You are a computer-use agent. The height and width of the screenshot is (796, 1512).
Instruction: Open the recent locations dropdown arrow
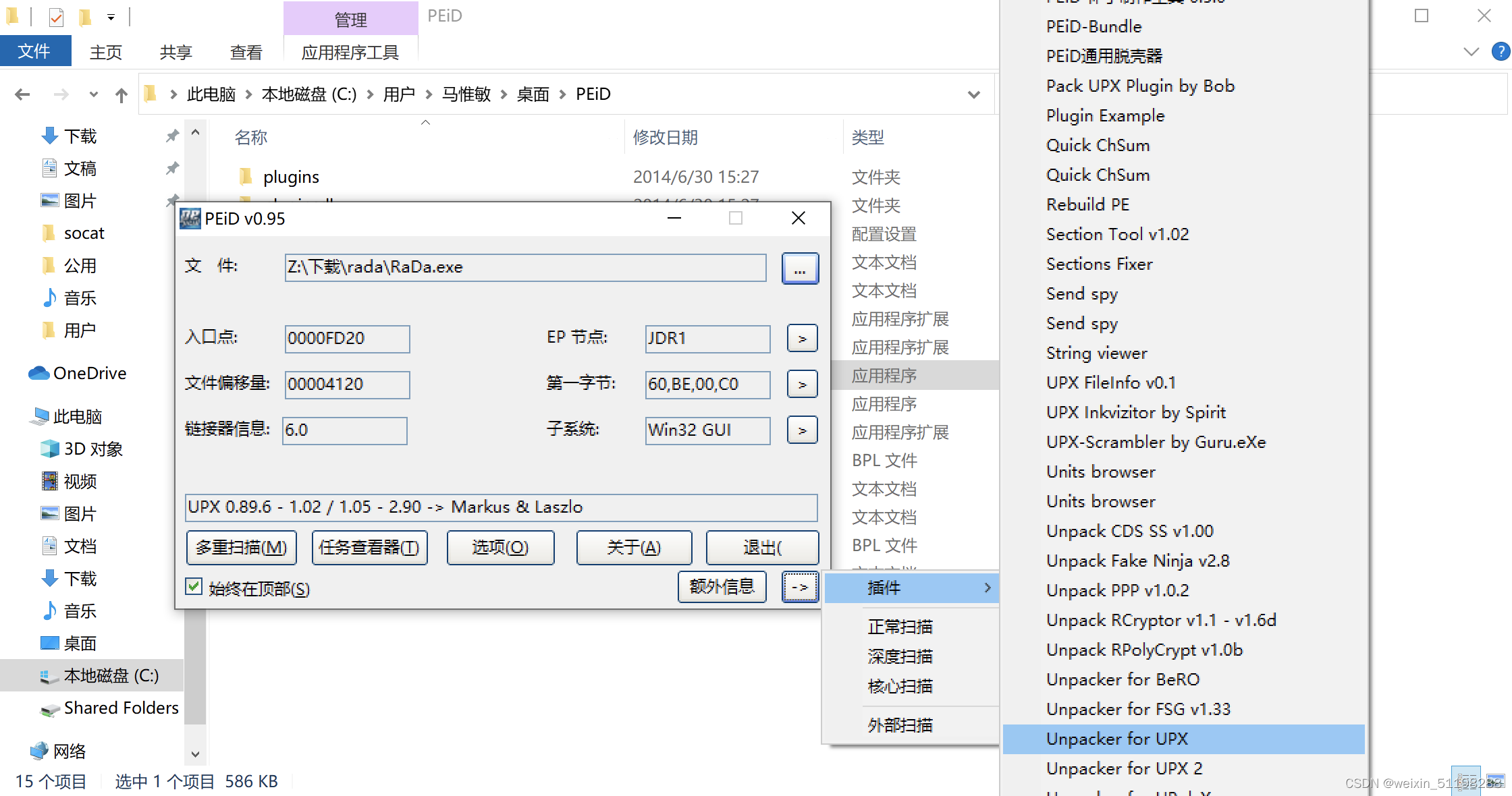coord(93,94)
